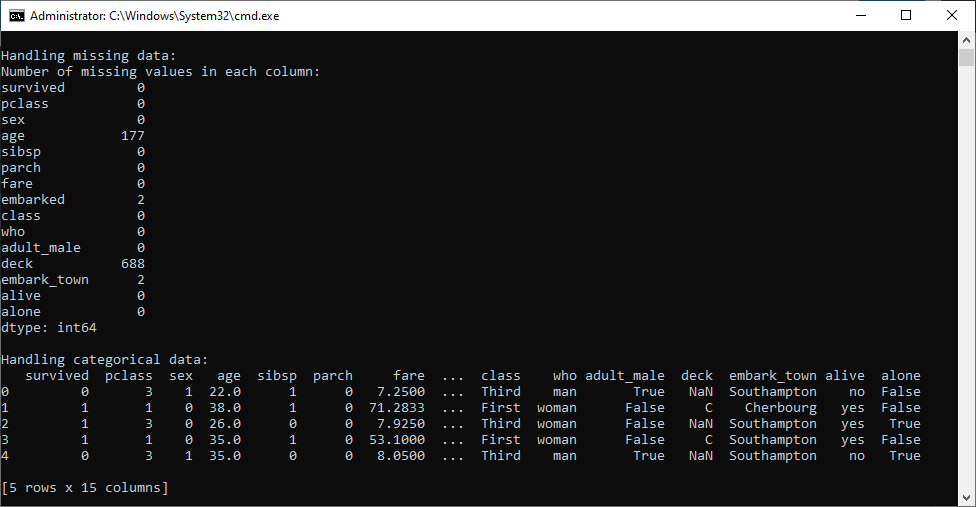Click the scrollbar down arrow
976x507 pixels.
click(966, 498)
